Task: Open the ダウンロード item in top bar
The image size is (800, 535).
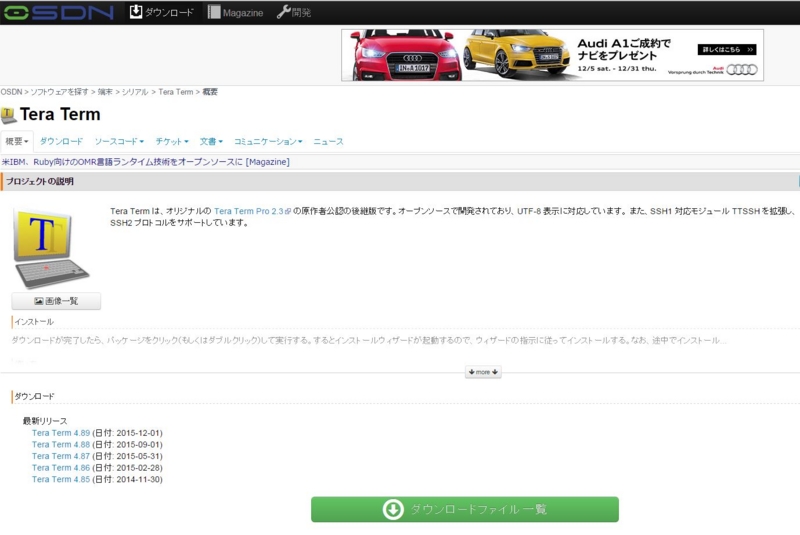Action: coord(161,12)
